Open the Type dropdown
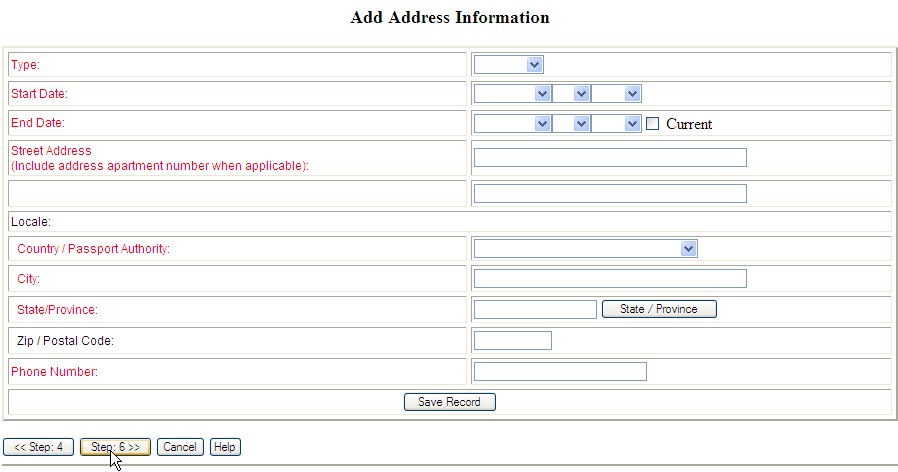The height and width of the screenshot is (472, 898). click(x=508, y=65)
